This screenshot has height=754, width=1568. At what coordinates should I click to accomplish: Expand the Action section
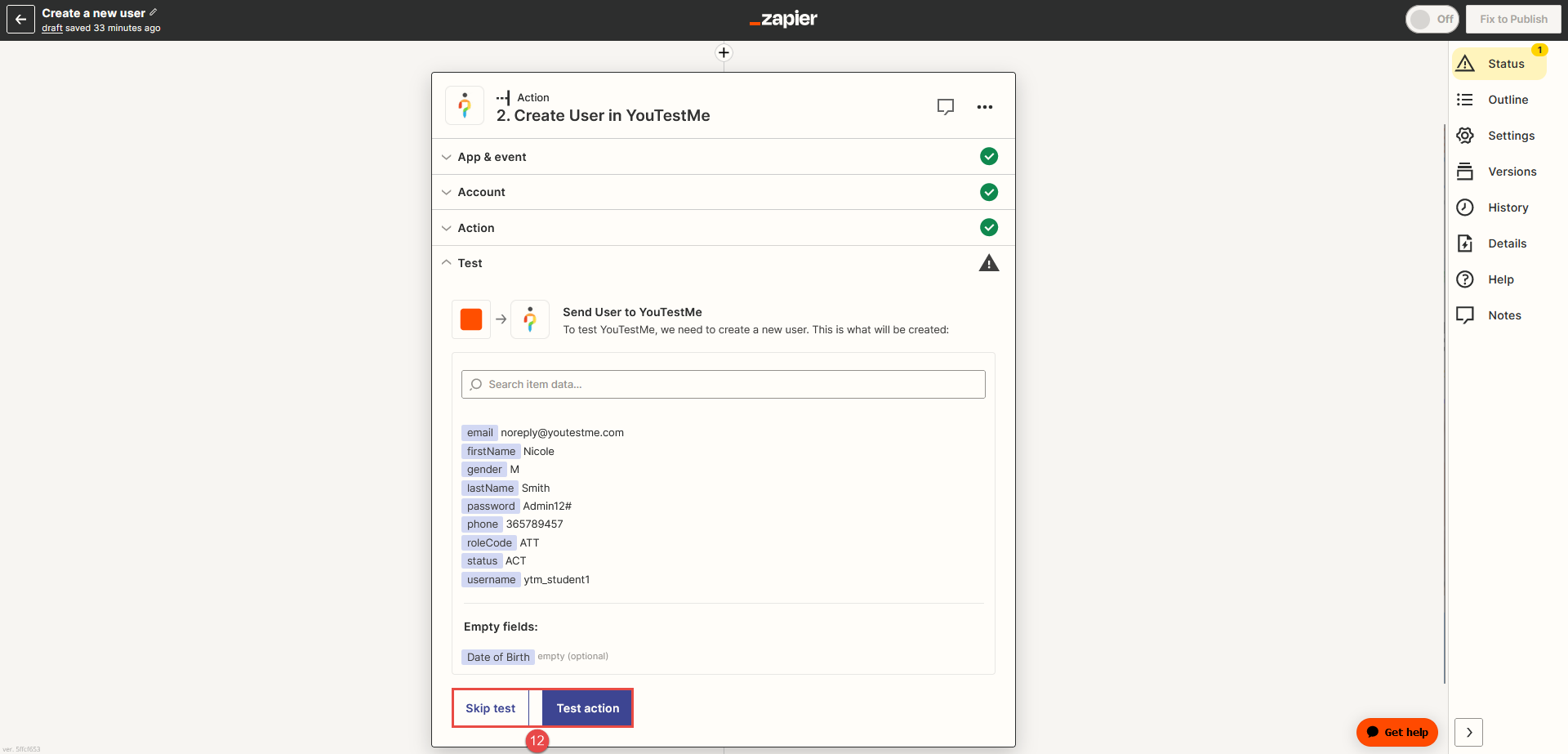coord(723,228)
